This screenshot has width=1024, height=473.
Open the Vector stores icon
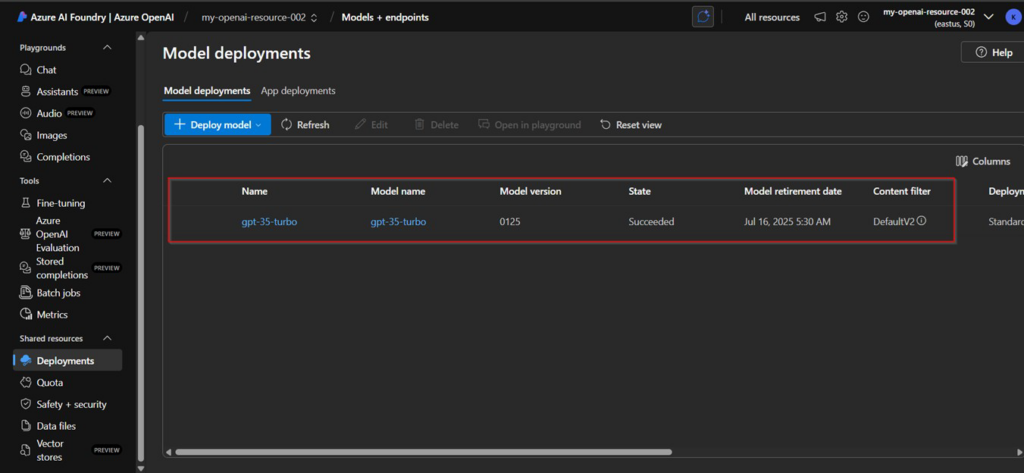pos(25,450)
